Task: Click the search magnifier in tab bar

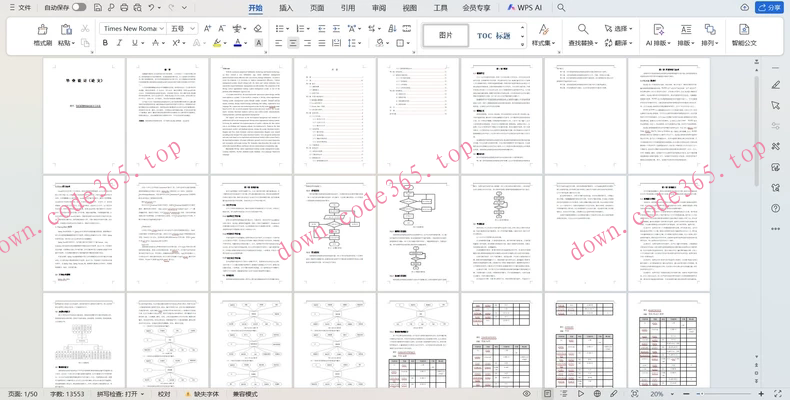Action: coord(561,8)
